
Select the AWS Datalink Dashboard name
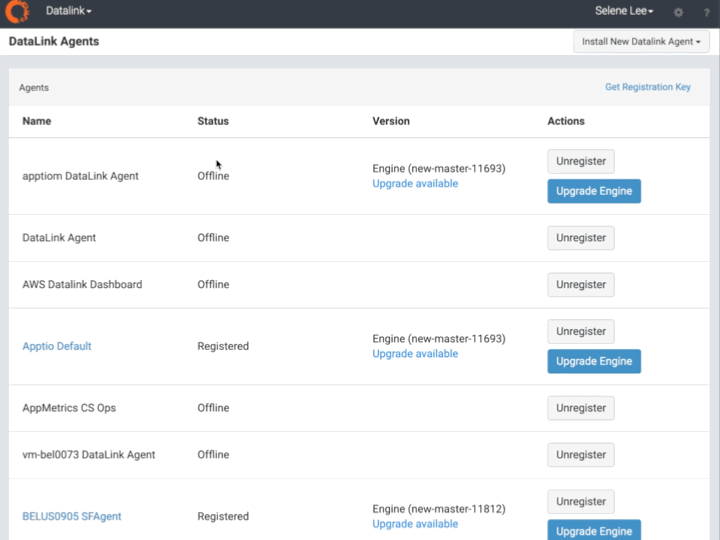[x=82, y=285]
